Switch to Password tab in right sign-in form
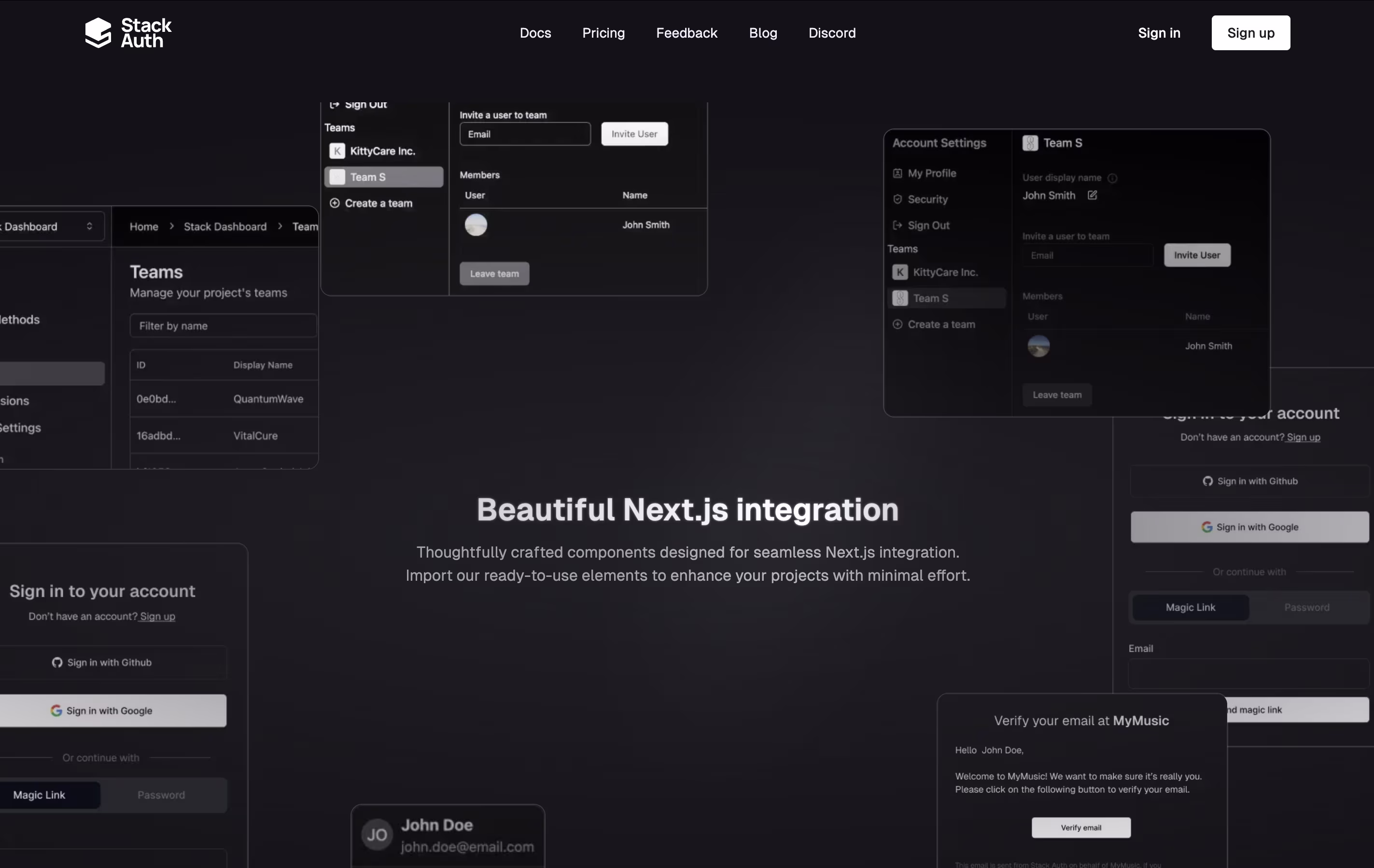 [1306, 607]
